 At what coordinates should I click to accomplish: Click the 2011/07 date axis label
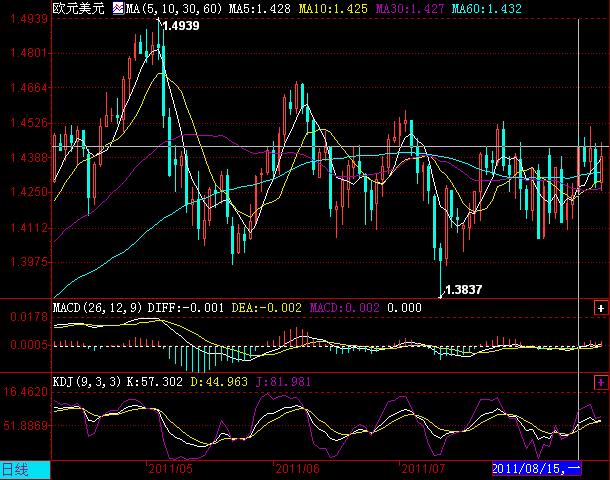(423, 469)
